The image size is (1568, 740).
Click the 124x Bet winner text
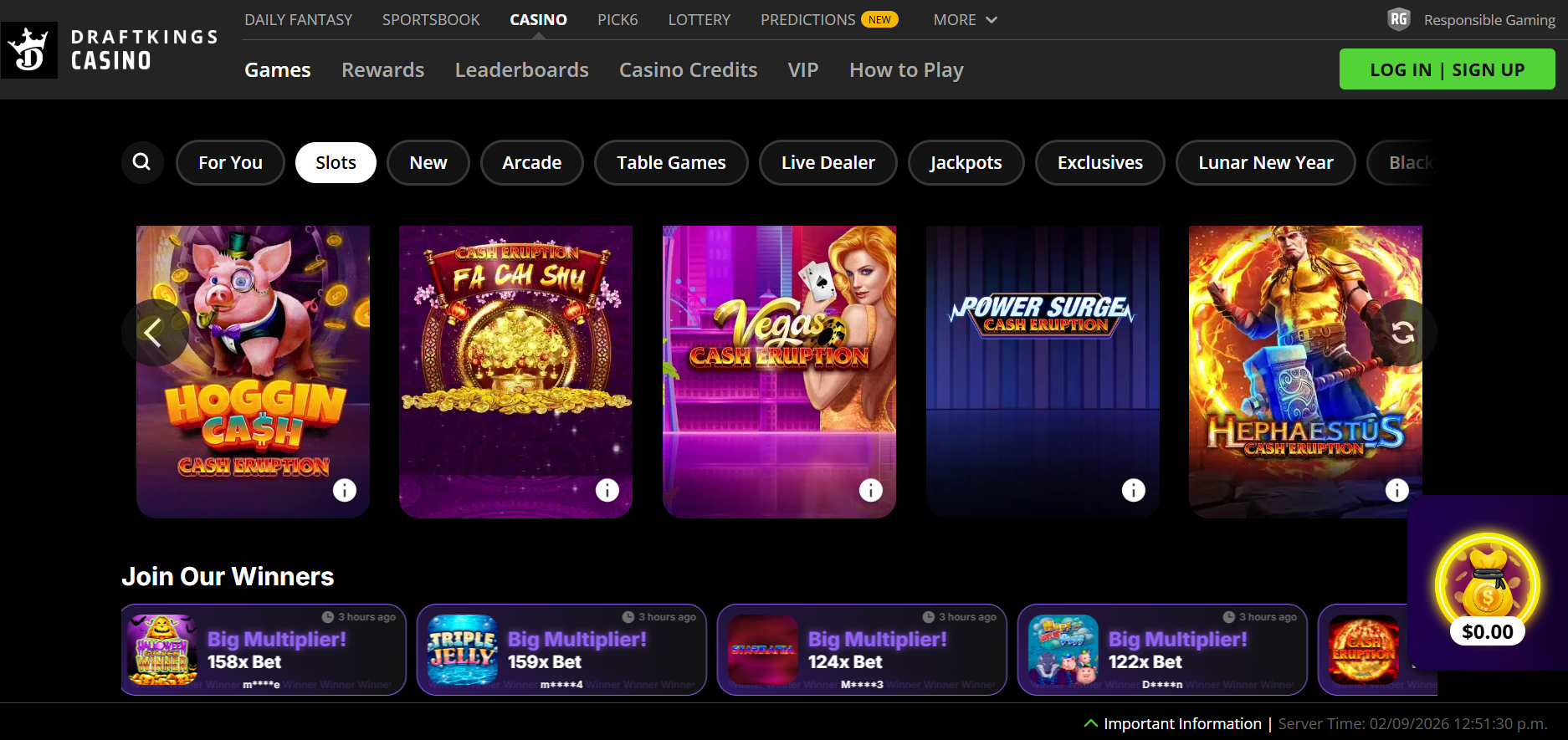coord(845,662)
